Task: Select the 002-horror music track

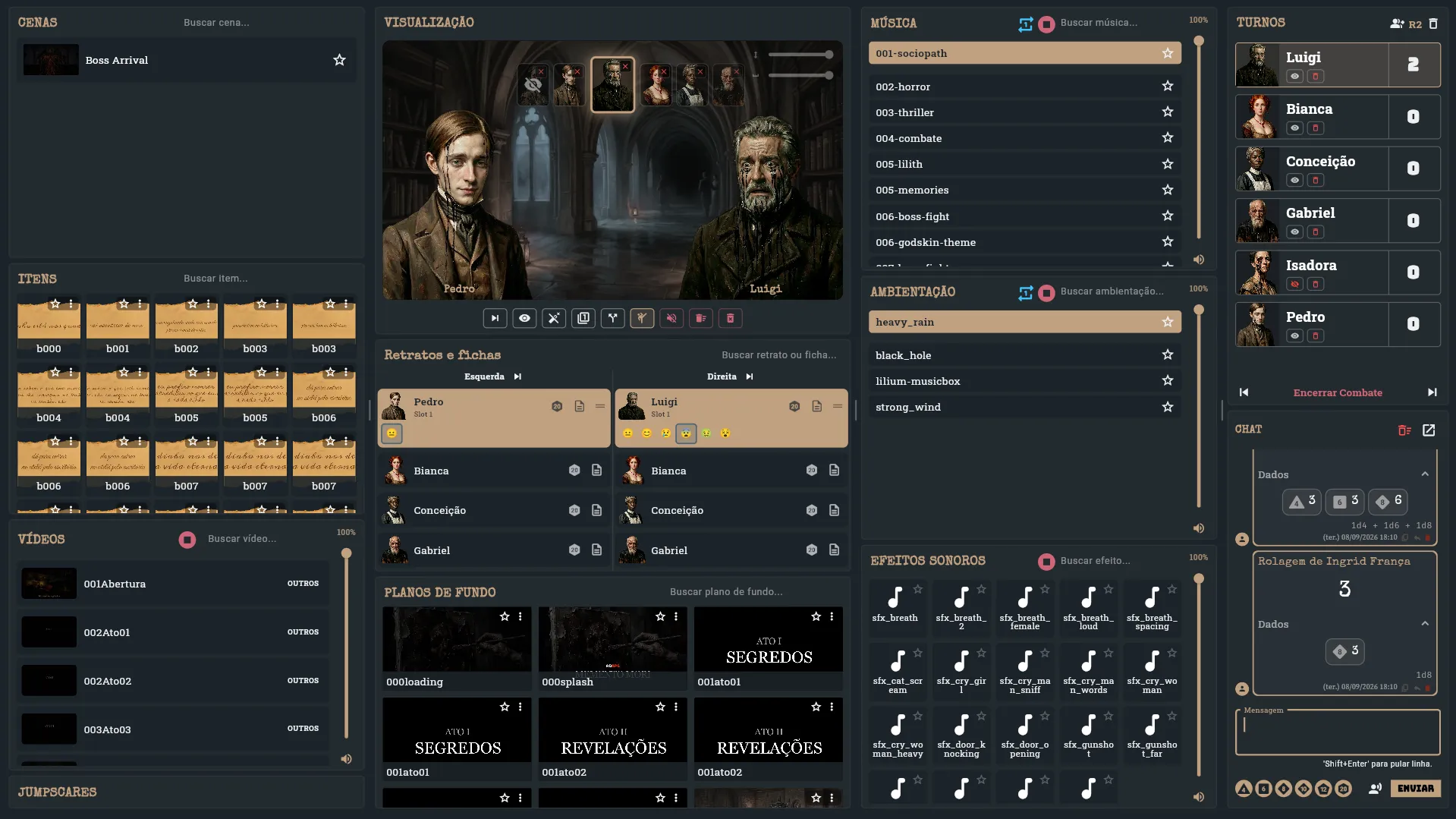Action: (x=1024, y=87)
